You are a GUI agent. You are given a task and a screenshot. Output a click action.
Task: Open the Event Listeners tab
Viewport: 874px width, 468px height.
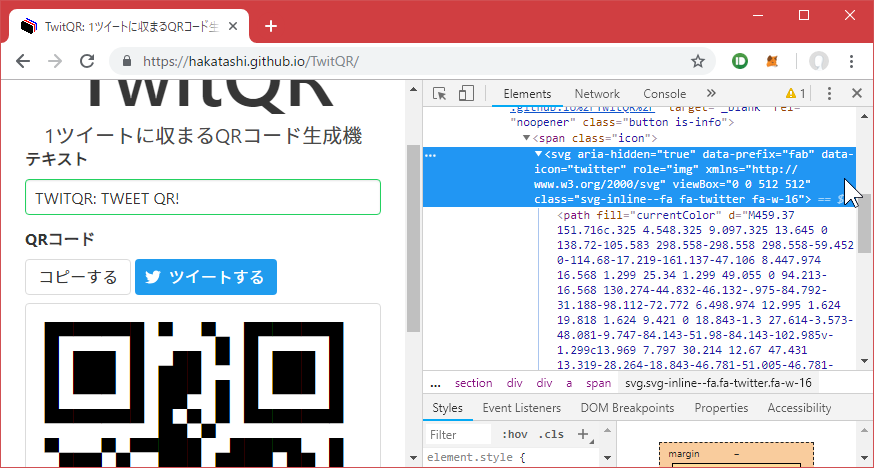[x=521, y=408]
